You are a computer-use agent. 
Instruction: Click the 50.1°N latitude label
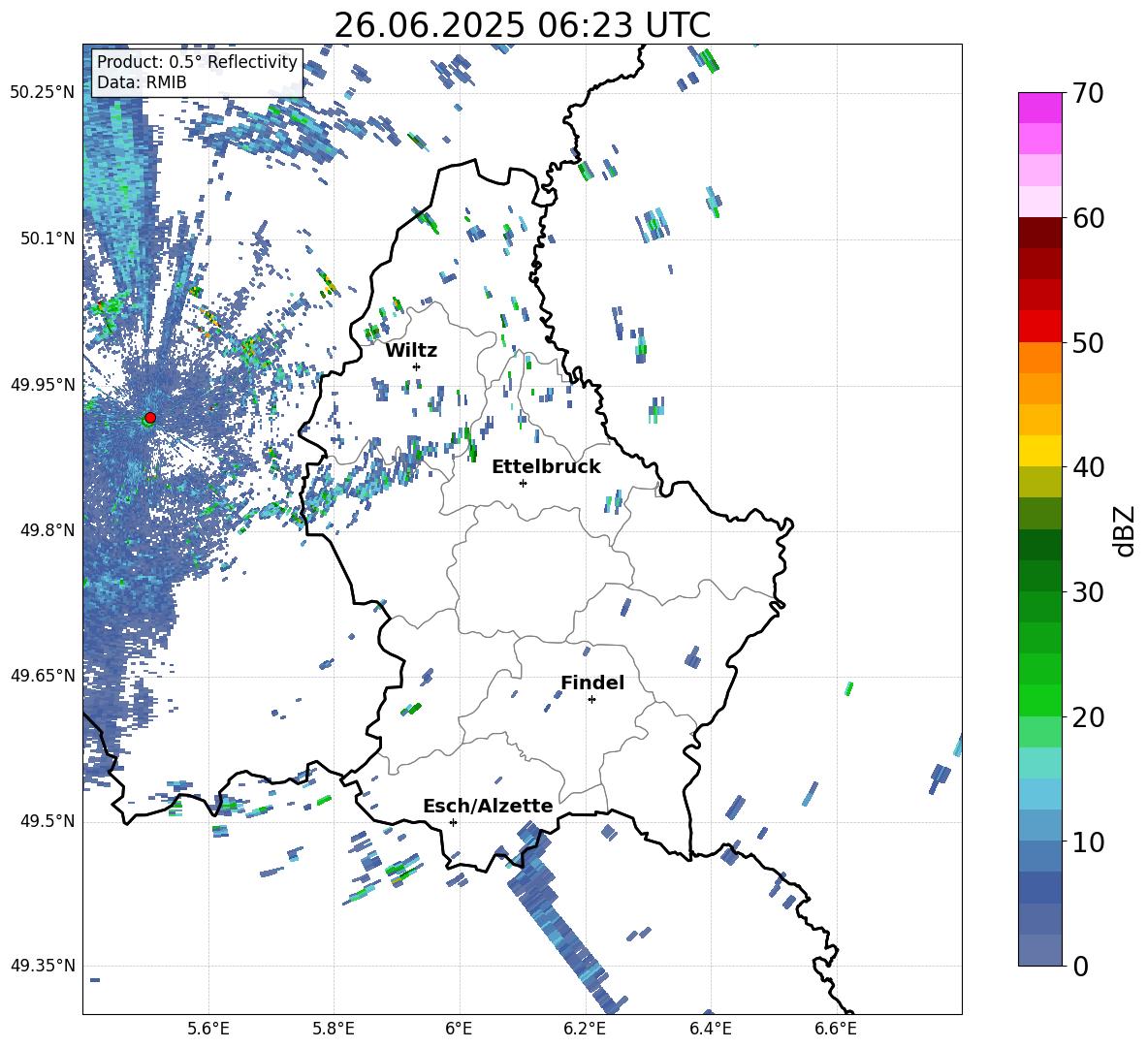pos(48,238)
